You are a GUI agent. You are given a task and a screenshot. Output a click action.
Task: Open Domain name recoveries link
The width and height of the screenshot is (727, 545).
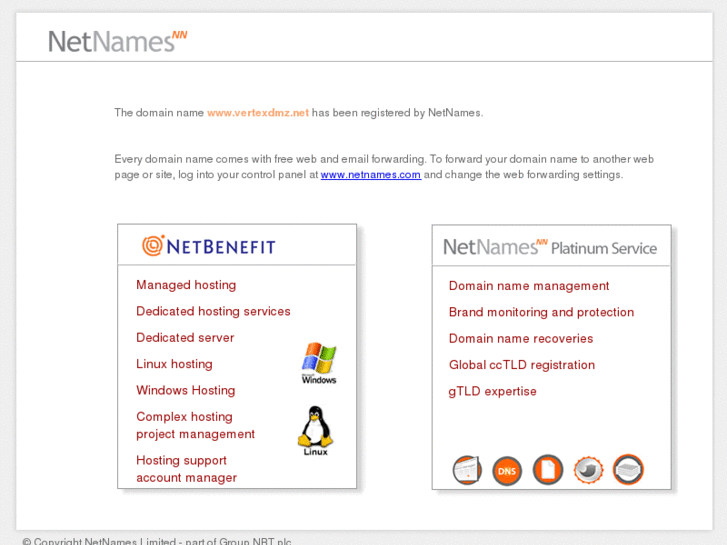(521, 339)
